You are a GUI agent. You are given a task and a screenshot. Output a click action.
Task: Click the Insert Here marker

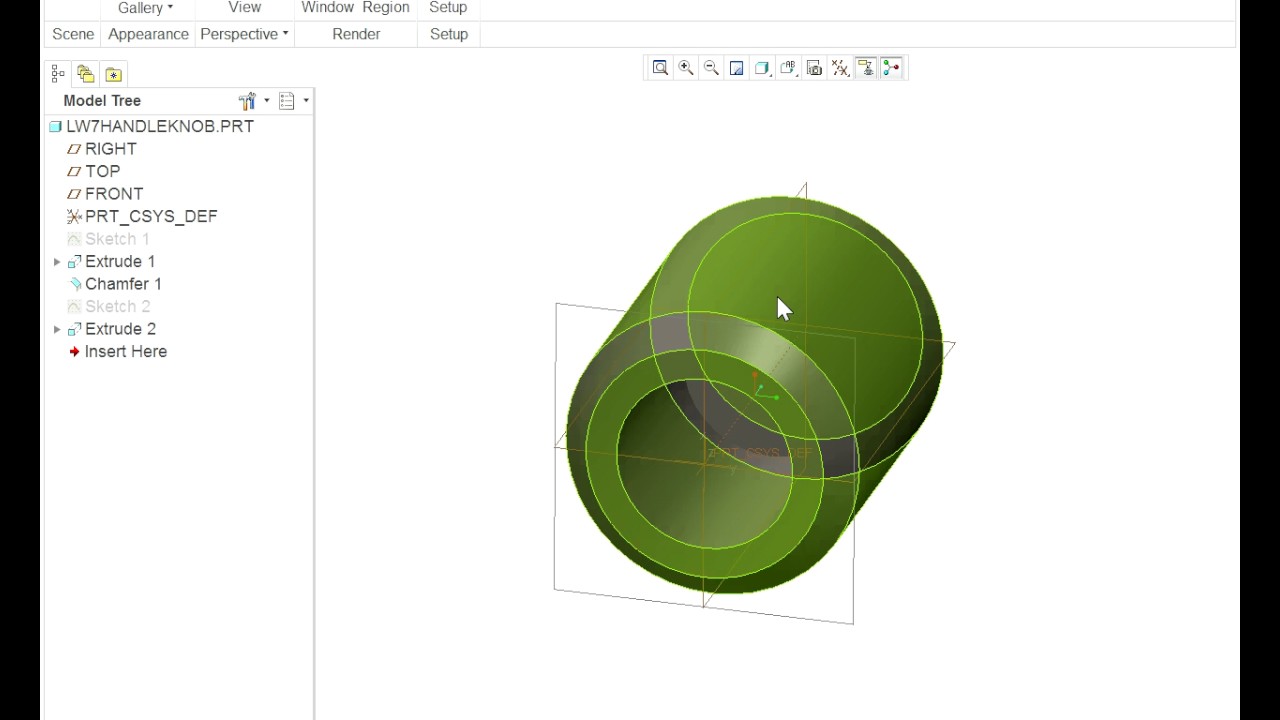coord(126,352)
